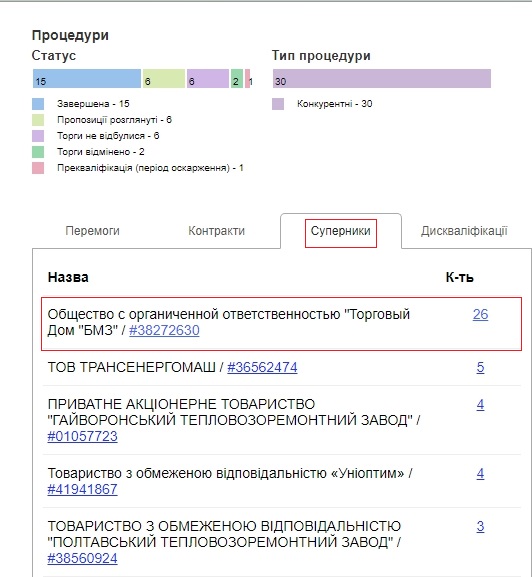Image resolution: width=532 pixels, height=577 pixels.
Task: Click the blue Завершена legend swatch
Action: 38,104
